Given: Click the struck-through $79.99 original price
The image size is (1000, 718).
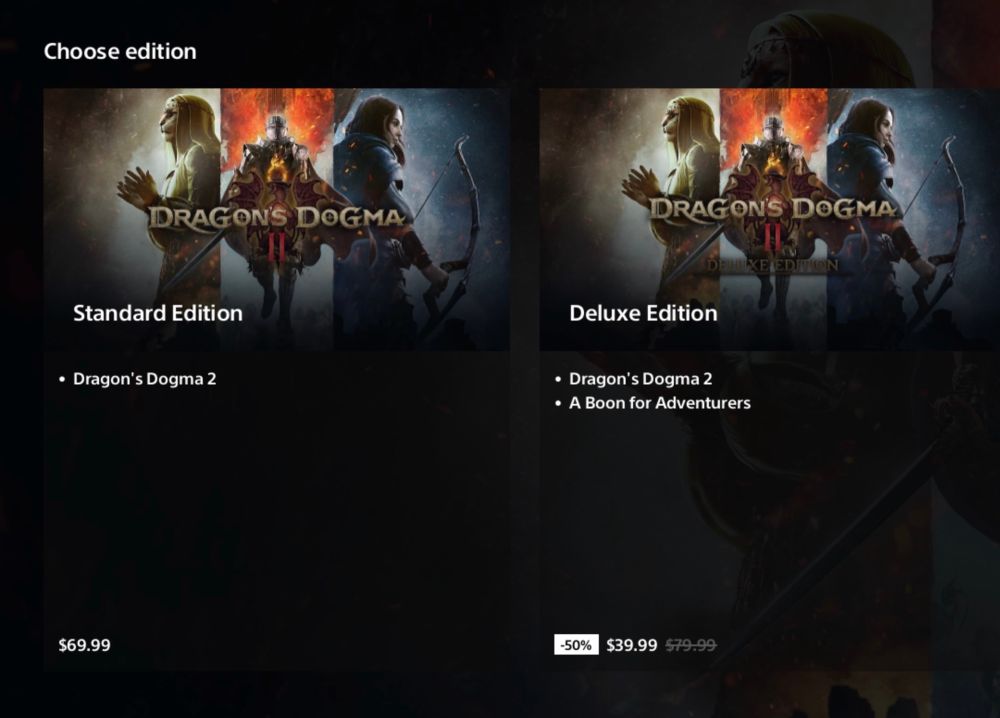Looking at the screenshot, I should coord(691,645).
